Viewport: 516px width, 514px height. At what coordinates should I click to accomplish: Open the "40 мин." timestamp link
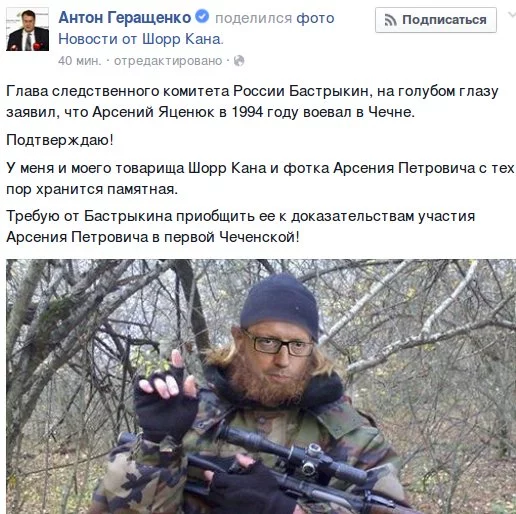[79, 61]
